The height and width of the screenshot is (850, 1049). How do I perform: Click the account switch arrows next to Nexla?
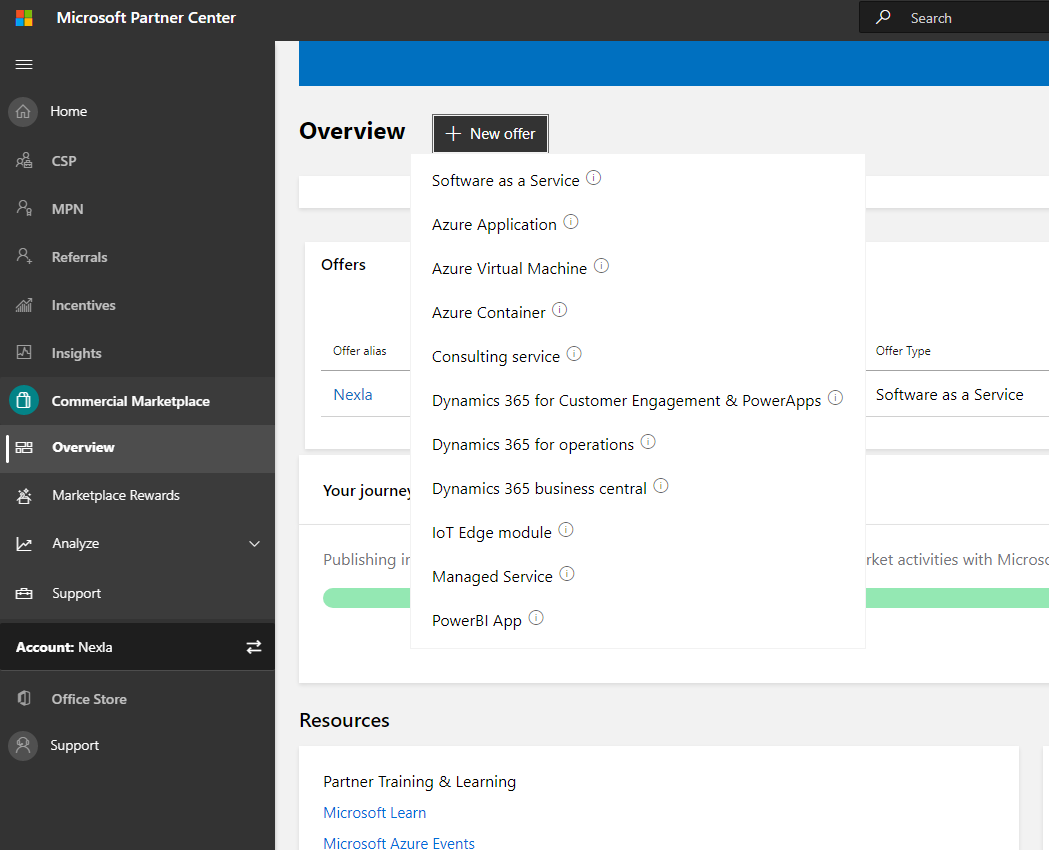pos(253,646)
